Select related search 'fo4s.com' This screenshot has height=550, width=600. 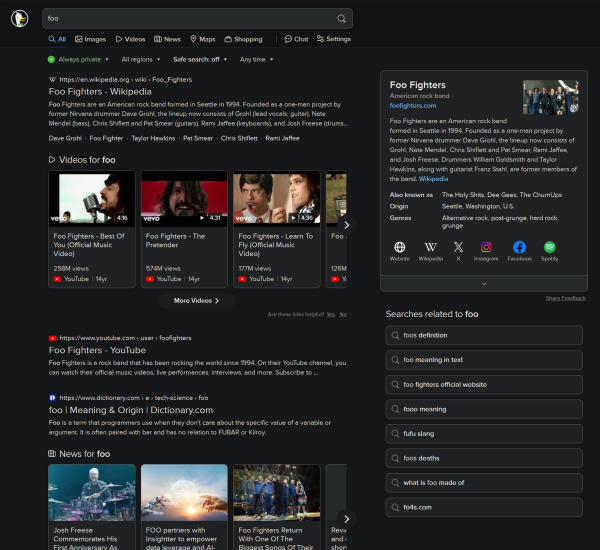484,507
